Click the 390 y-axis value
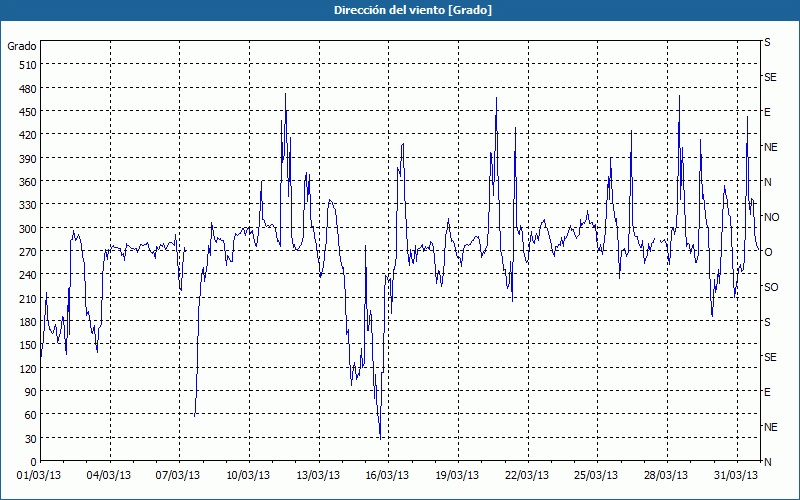Screen dimensions: 800x500 click(28, 158)
